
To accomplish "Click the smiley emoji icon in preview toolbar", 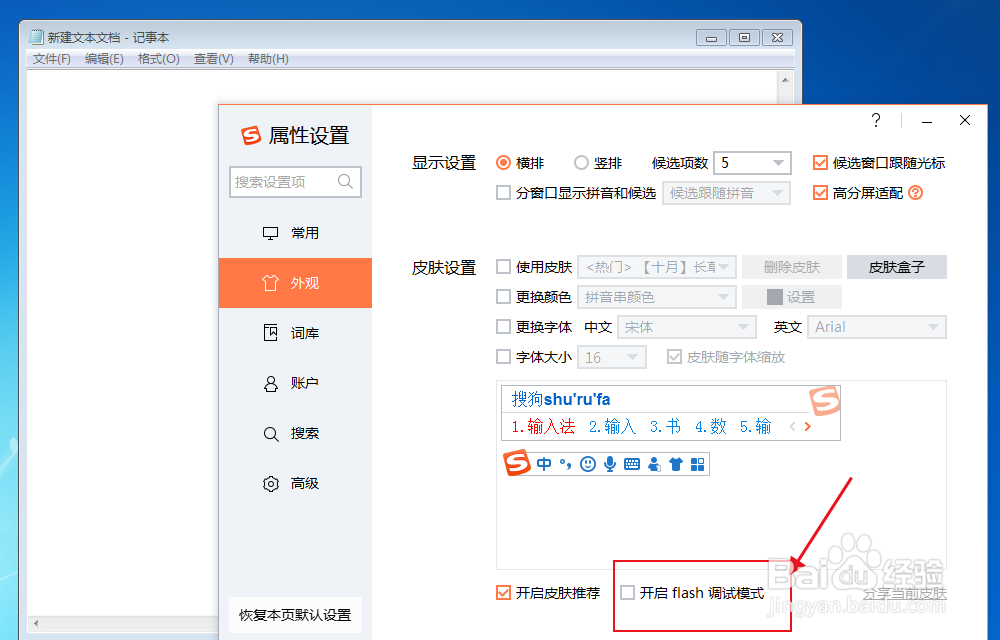I will (587, 464).
